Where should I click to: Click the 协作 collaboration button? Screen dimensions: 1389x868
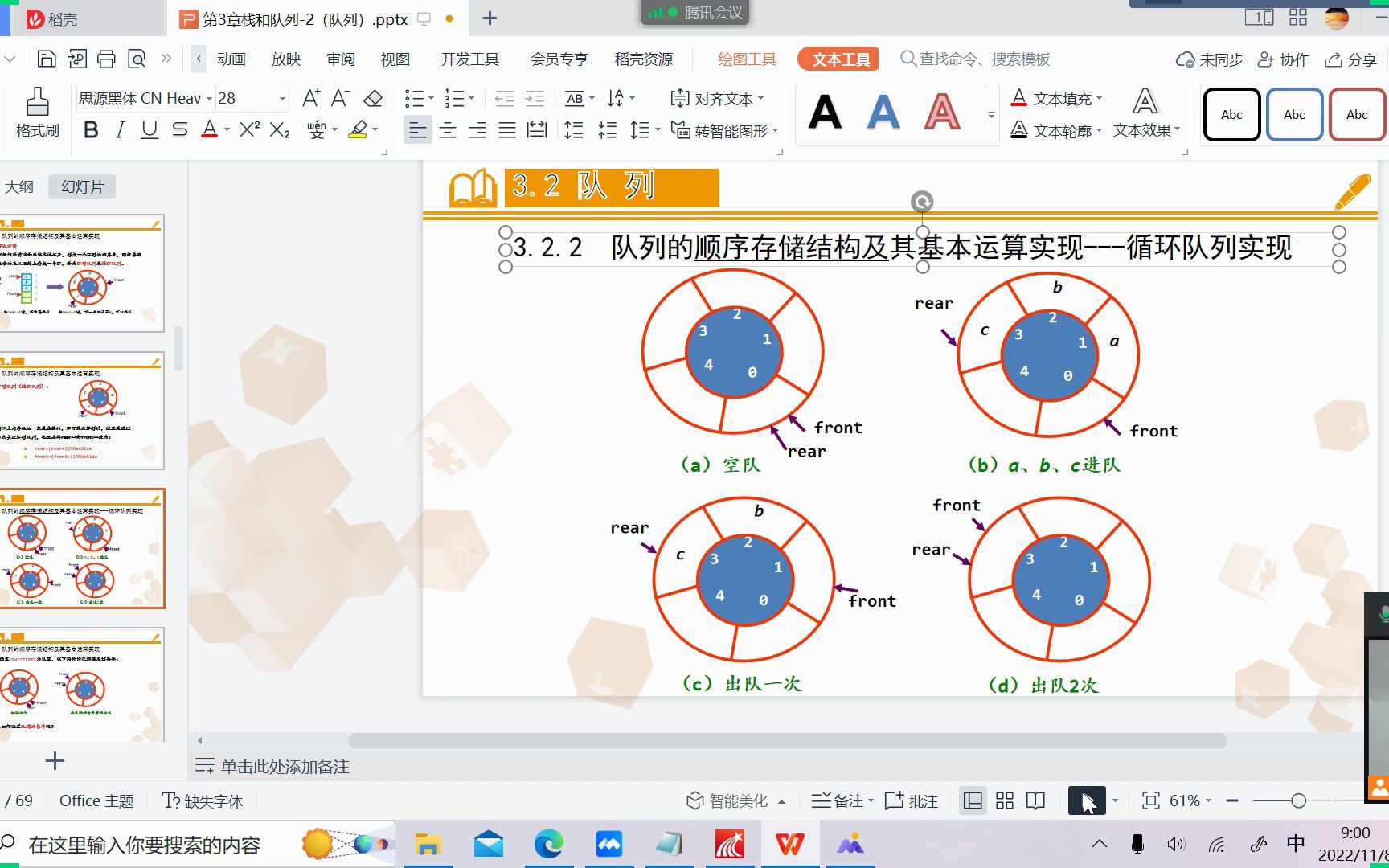point(1283,59)
